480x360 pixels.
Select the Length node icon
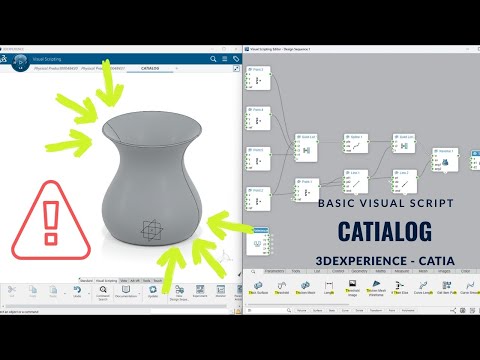[329, 285]
